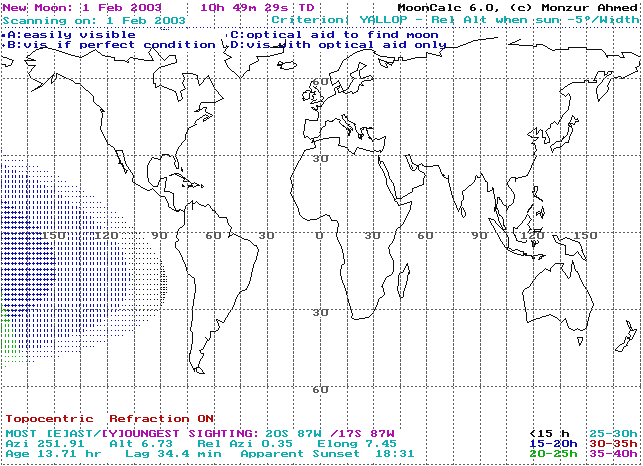Click the 'Rel Azi 0.35' value
This screenshot has width=643, height=466.
click(x=245, y=444)
